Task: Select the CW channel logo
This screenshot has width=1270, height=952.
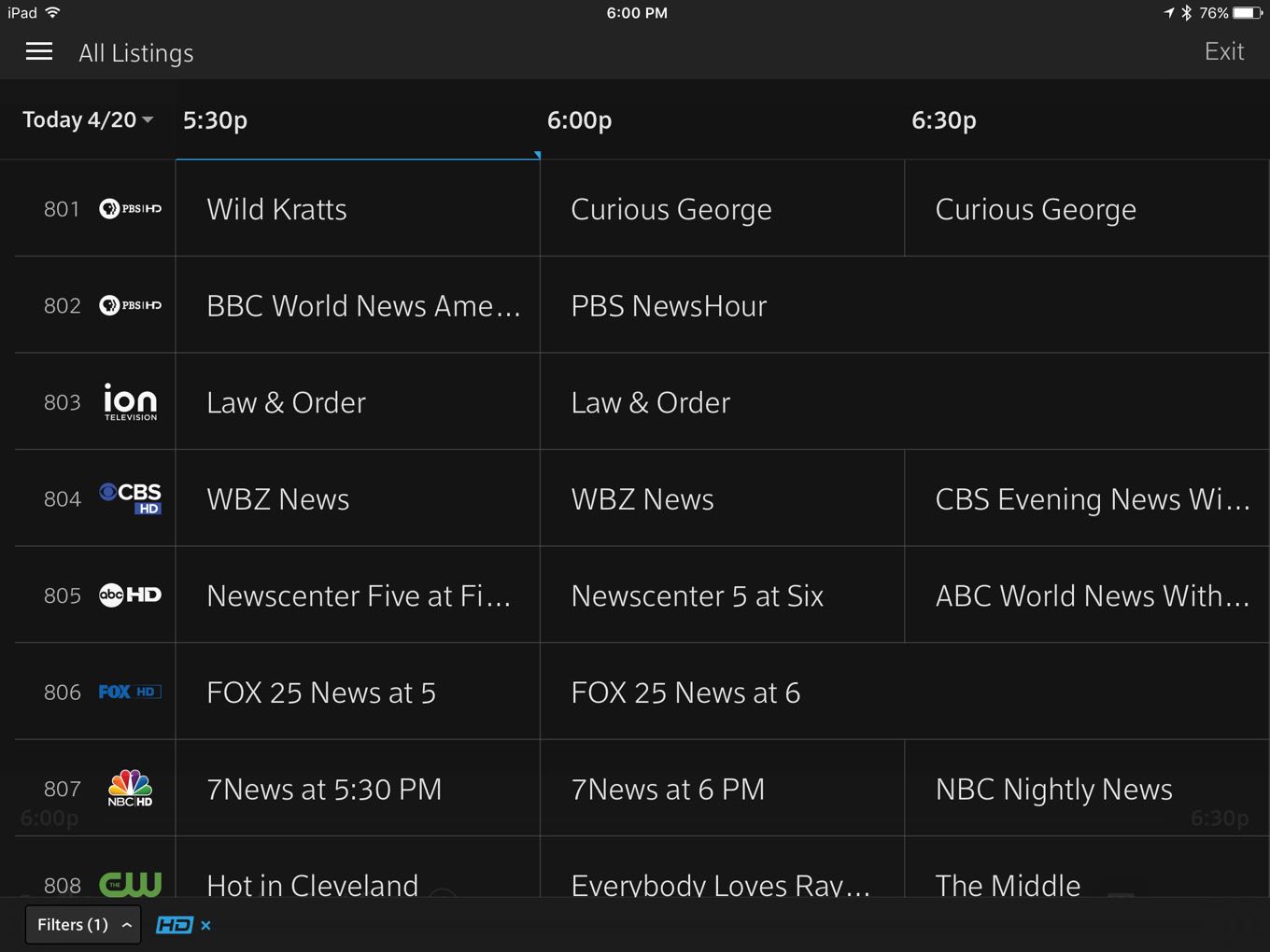Action: pyautogui.click(x=130, y=882)
